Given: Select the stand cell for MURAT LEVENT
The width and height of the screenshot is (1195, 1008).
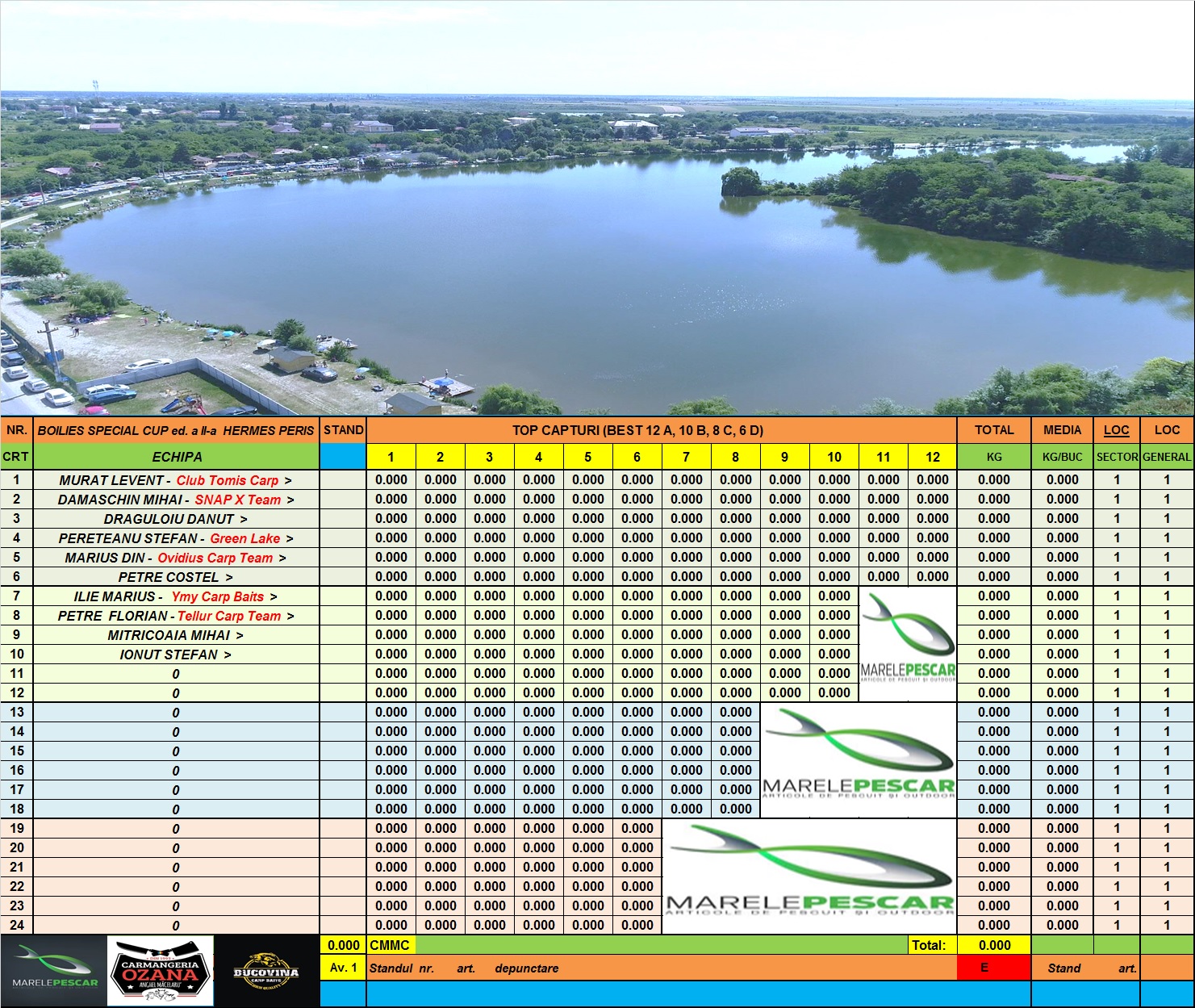Looking at the screenshot, I should click(344, 479).
